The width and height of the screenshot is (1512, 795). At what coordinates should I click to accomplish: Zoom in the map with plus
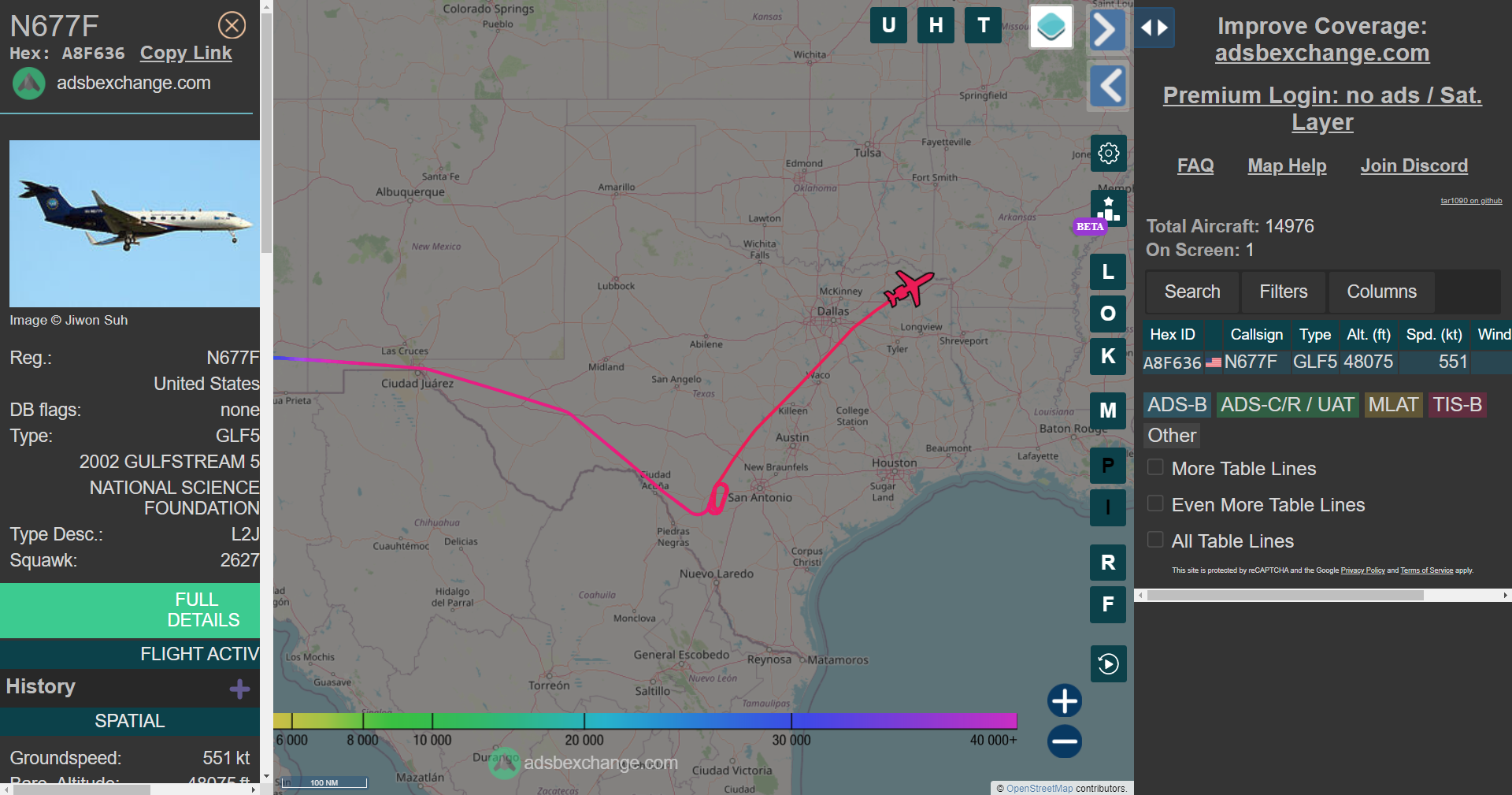click(1065, 700)
